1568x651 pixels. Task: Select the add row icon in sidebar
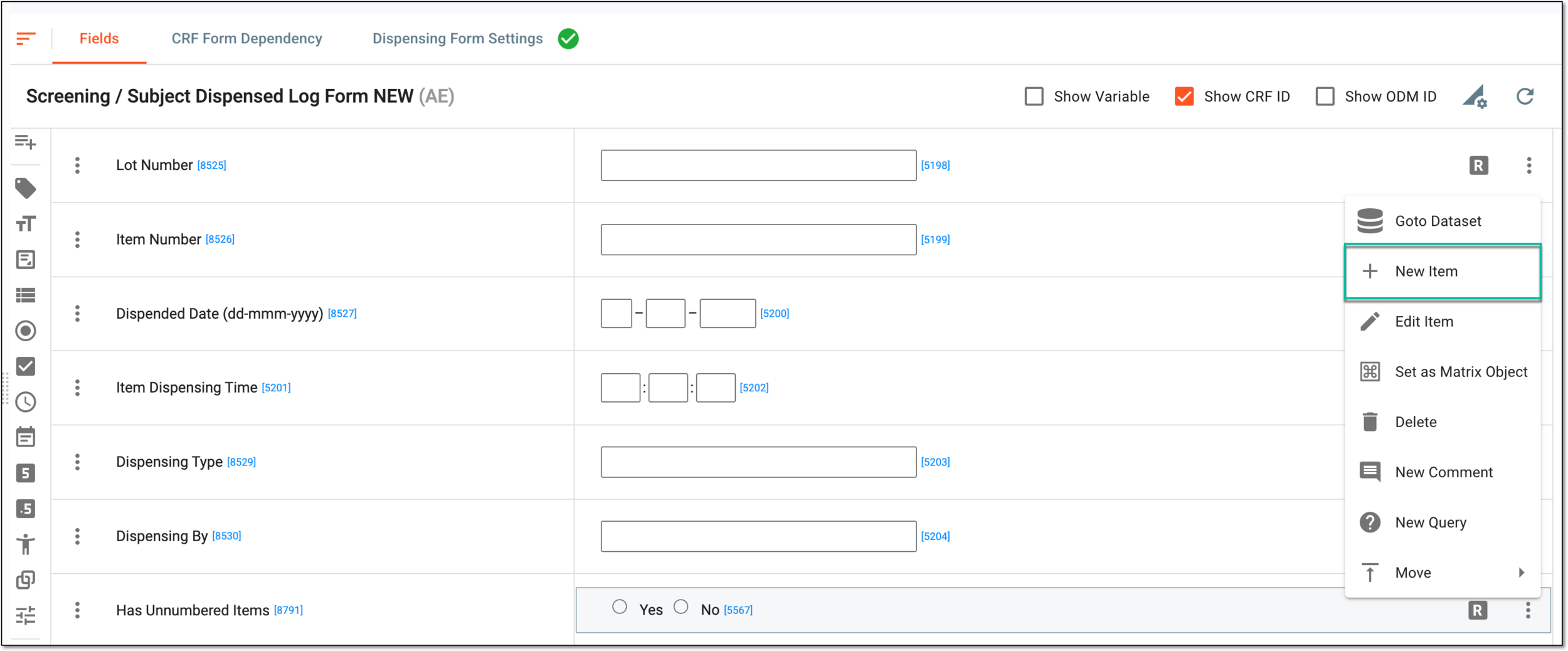point(26,142)
